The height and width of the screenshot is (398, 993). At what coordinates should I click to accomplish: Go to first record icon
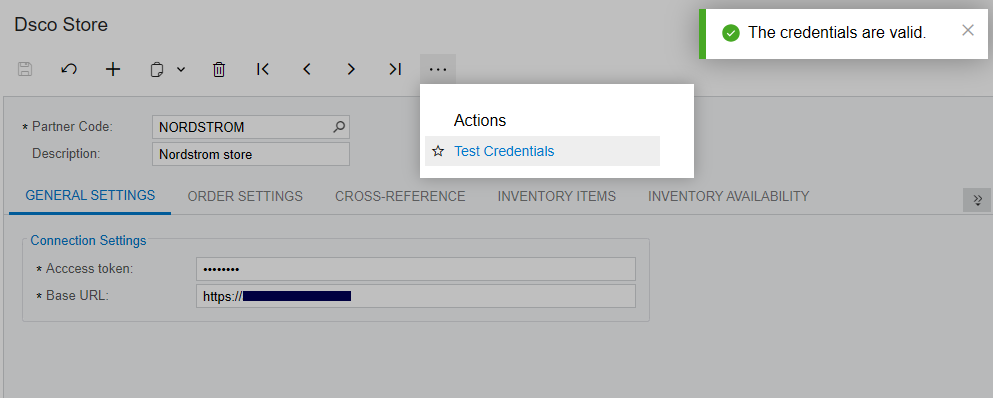(263, 69)
